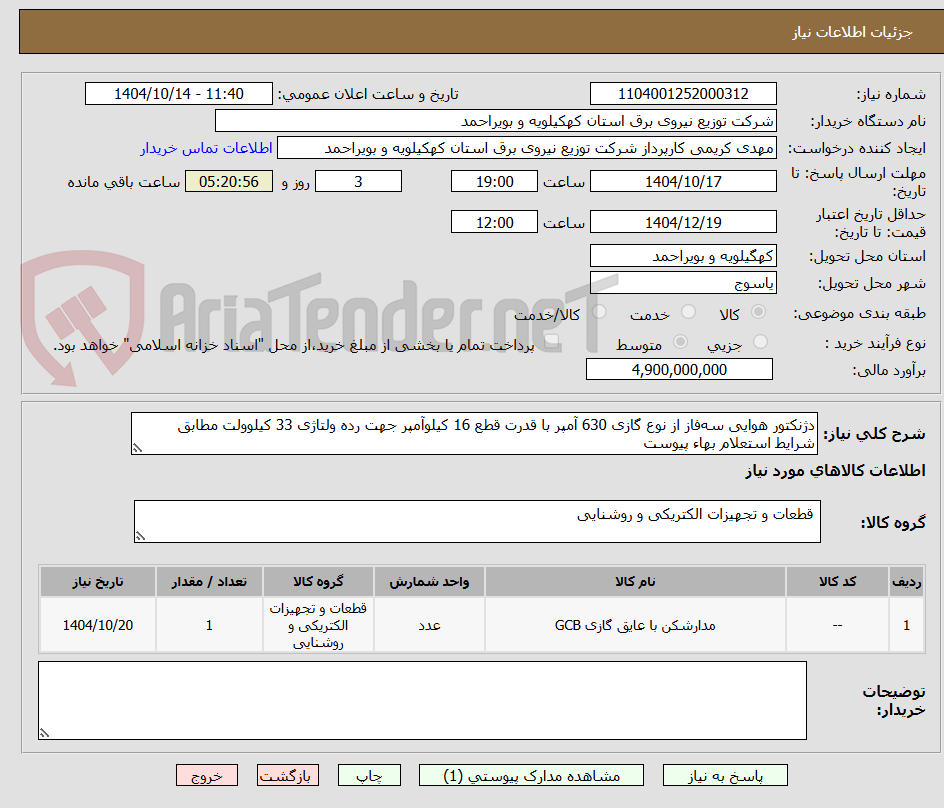
Task: Select the کالا radio button
Action: pyautogui.click(x=757, y=311)
